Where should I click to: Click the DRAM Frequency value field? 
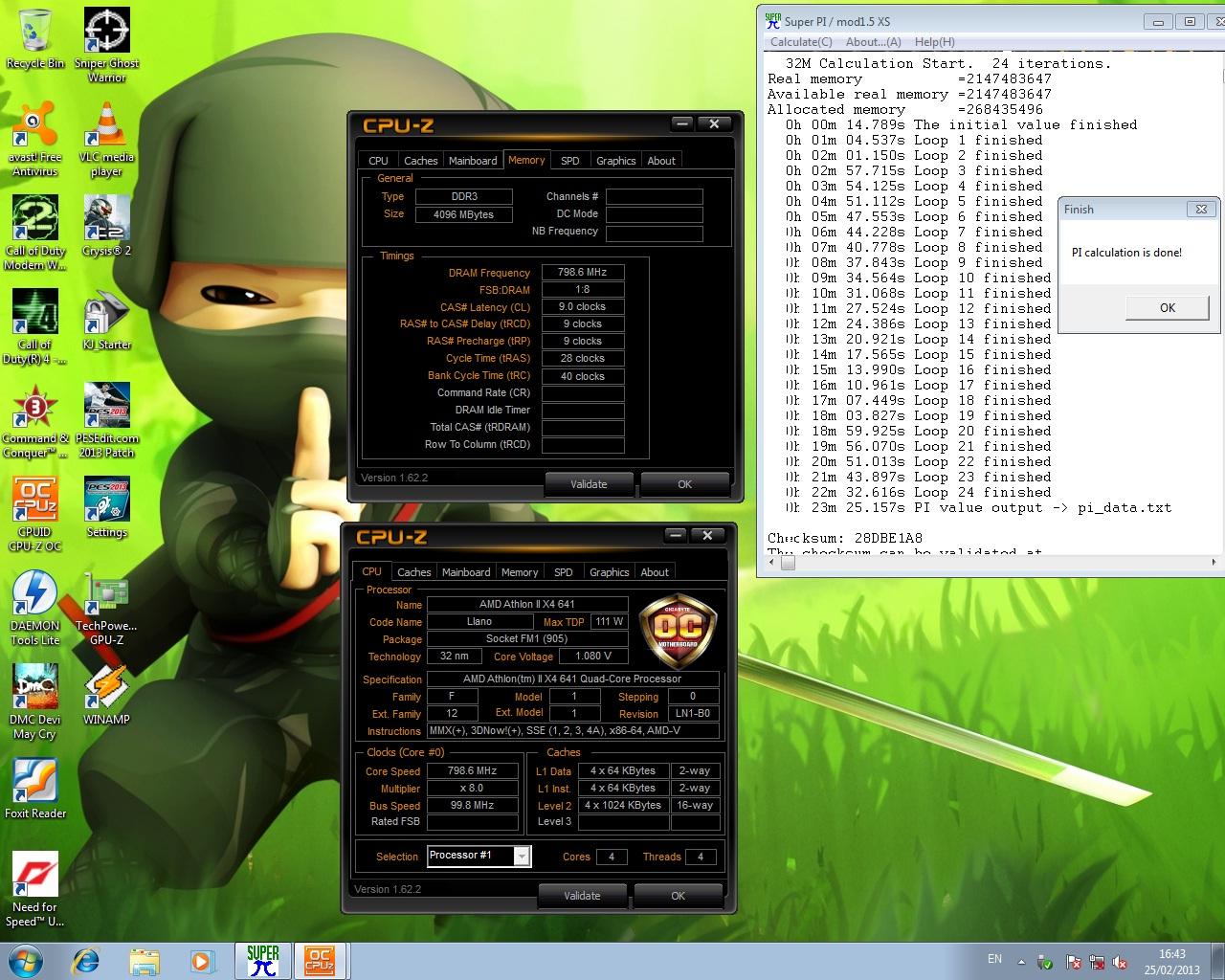click(583, 273)
